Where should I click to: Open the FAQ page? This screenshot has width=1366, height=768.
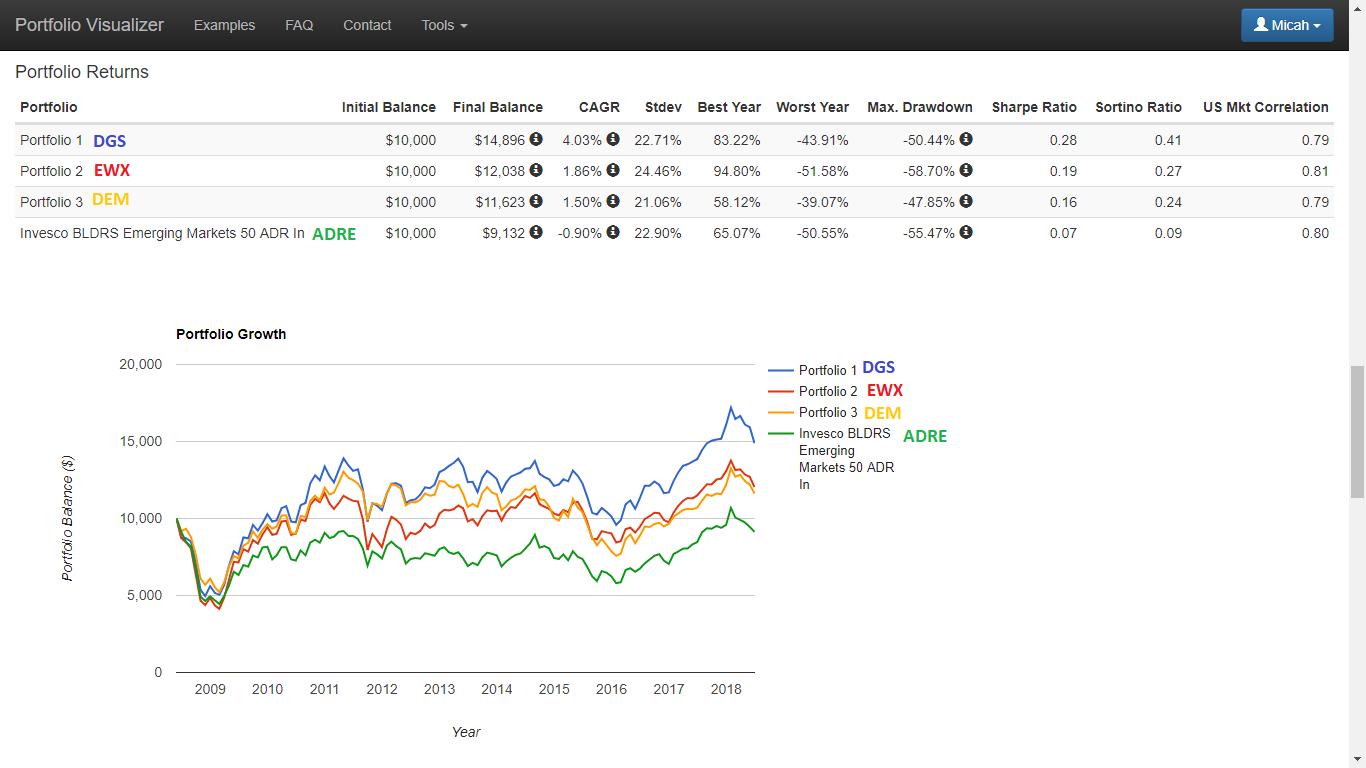[299, 25]
